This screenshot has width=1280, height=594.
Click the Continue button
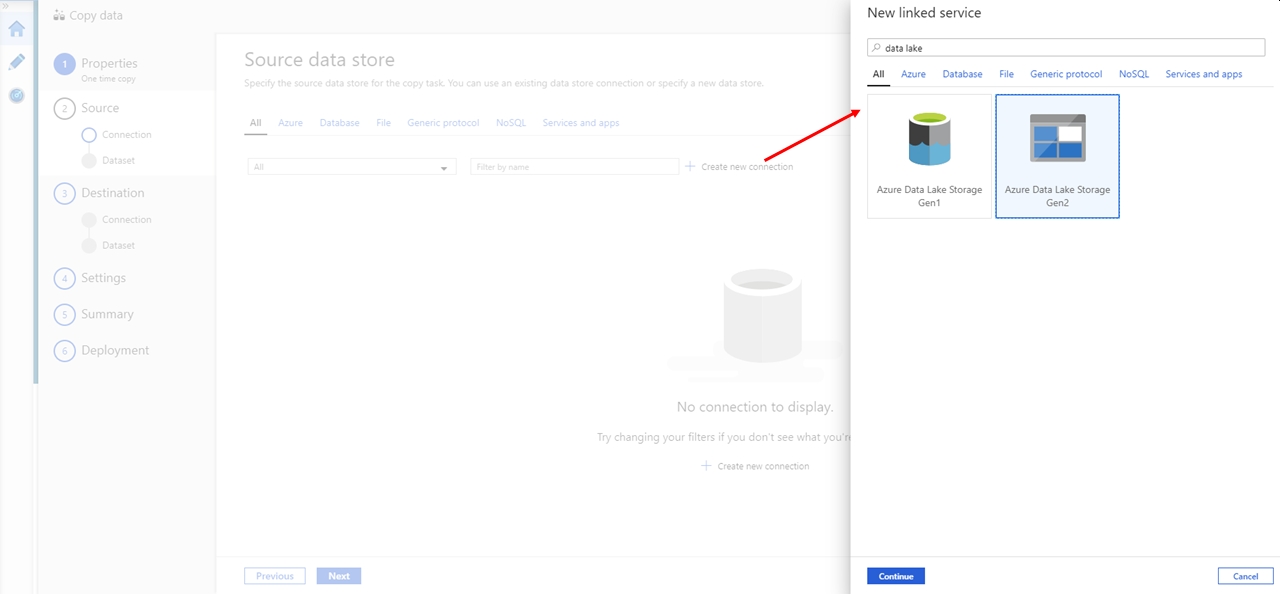point(895,575)
